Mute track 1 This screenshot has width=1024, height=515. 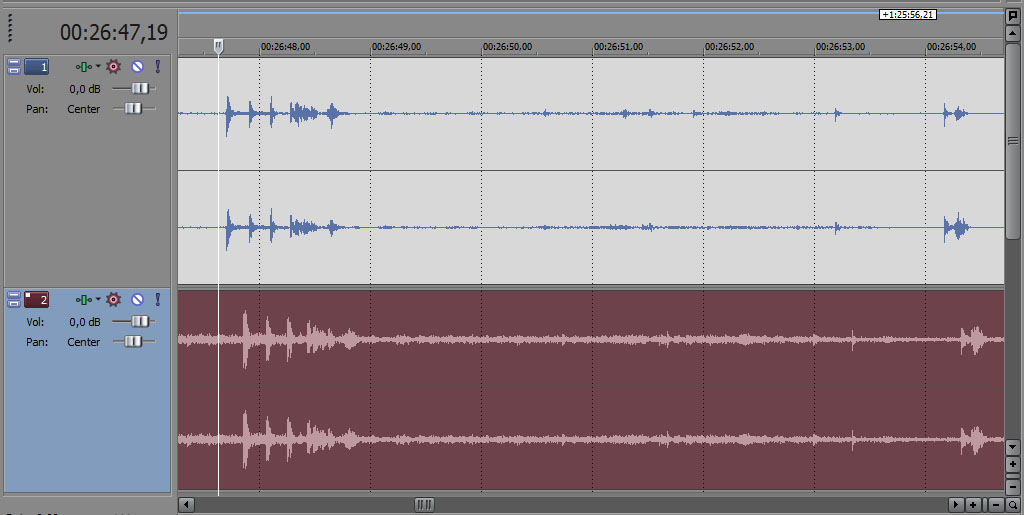coord(137,67)
